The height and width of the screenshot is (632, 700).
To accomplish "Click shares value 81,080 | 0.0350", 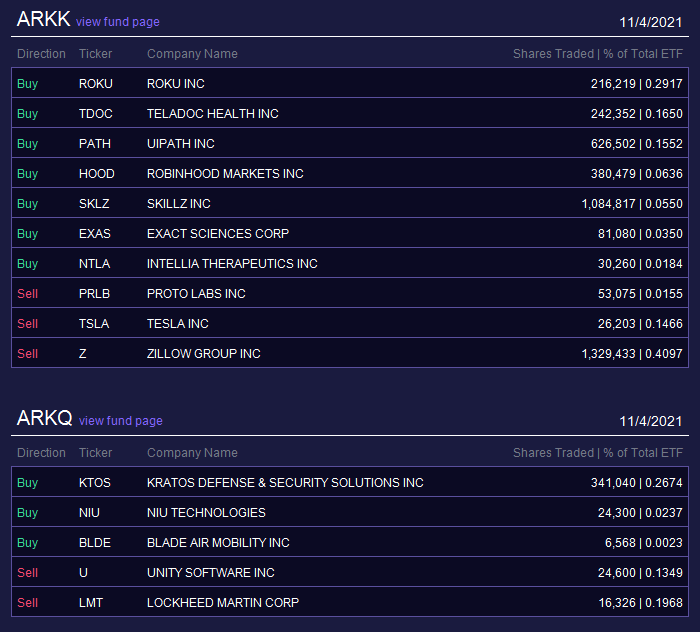I will click(x=640, y=233).
